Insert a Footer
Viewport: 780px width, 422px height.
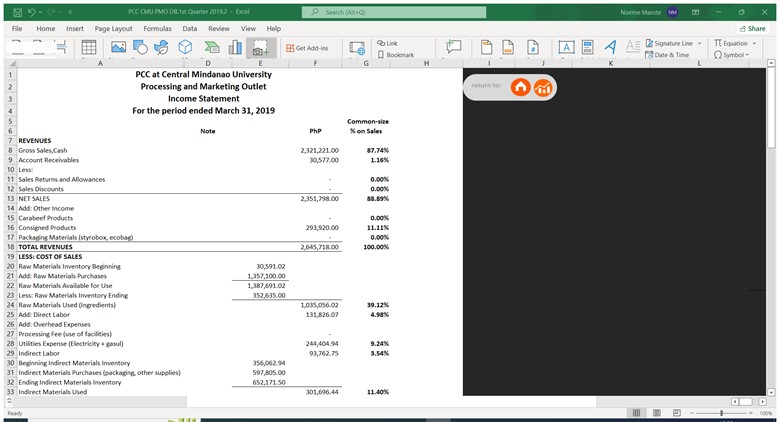click(508, 47)
